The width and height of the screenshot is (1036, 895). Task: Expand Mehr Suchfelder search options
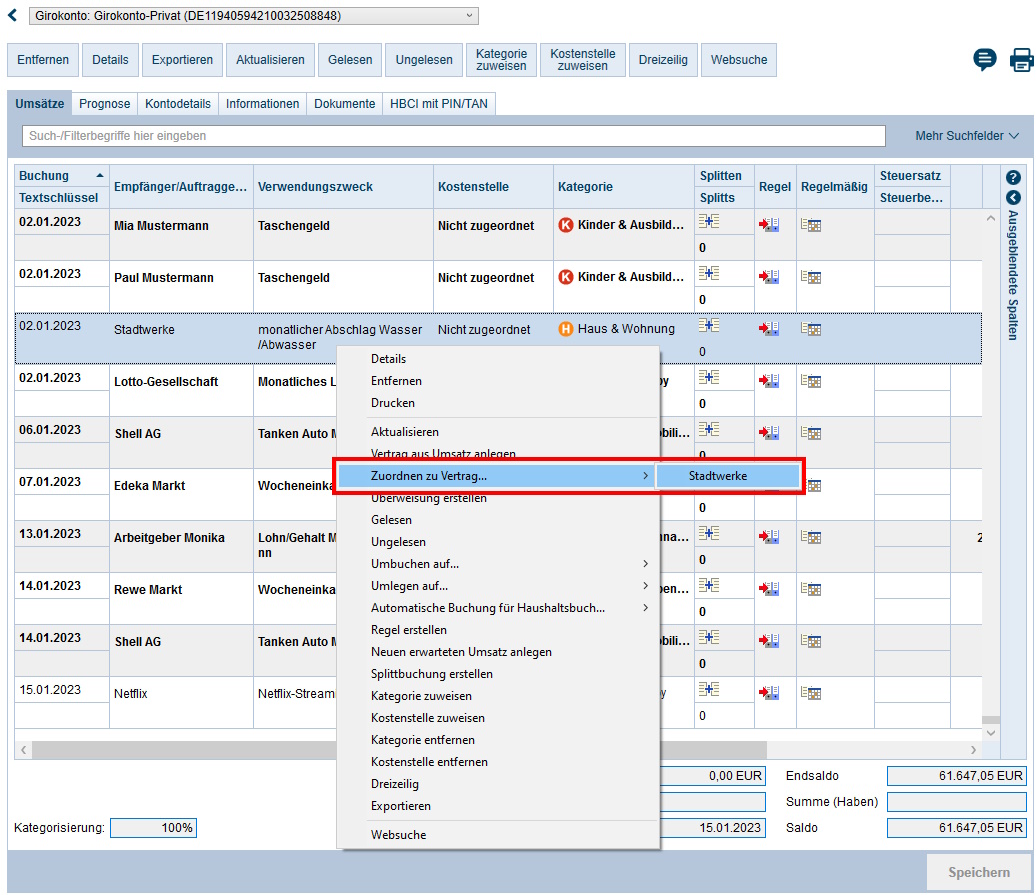967,136
